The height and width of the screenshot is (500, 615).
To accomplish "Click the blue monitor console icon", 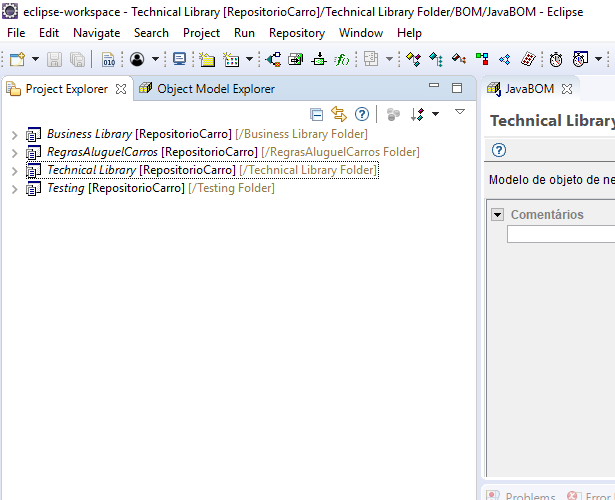I will (x=179, y=59).
